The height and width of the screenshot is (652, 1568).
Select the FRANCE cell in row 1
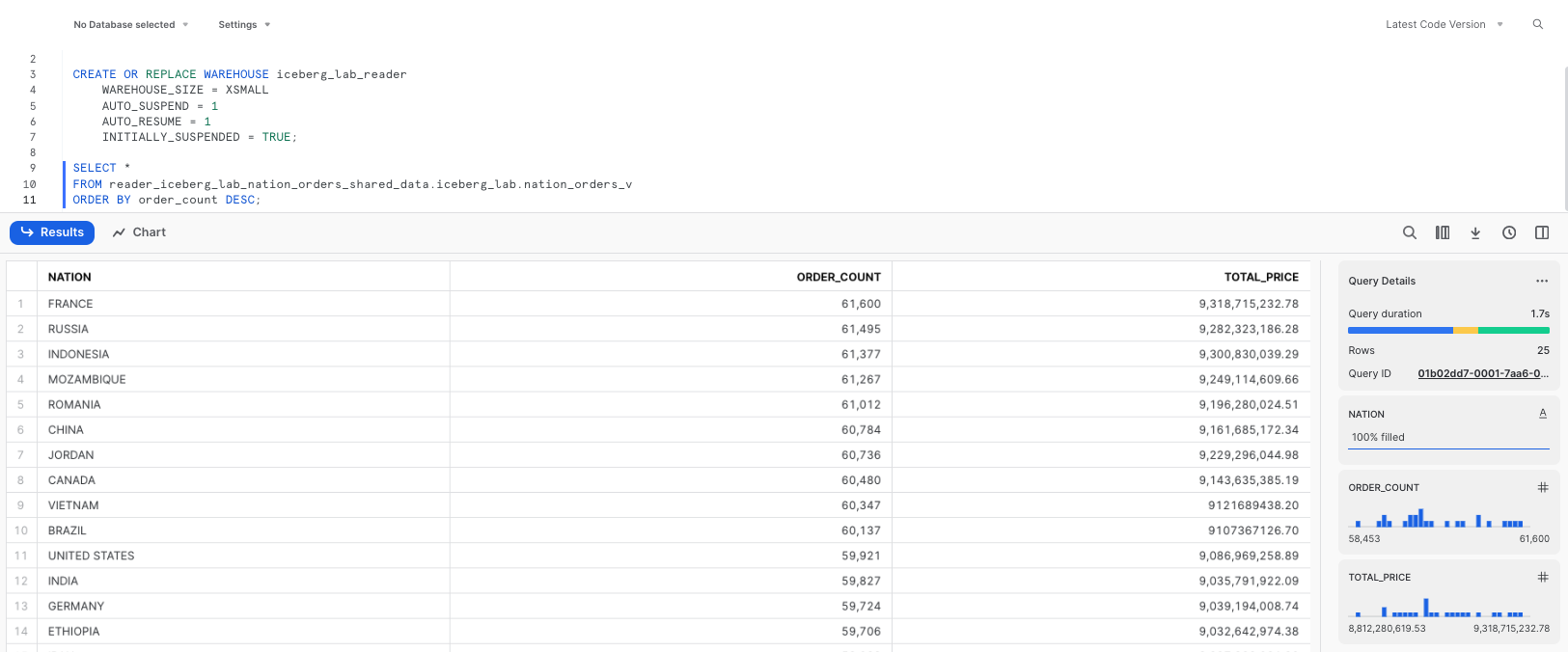pos(70,304)
